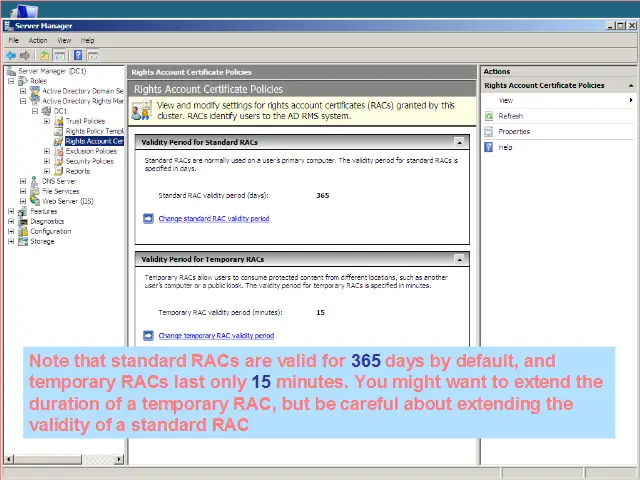Open the File menu
The image size is (640, 480).
(x=13, y=40)
